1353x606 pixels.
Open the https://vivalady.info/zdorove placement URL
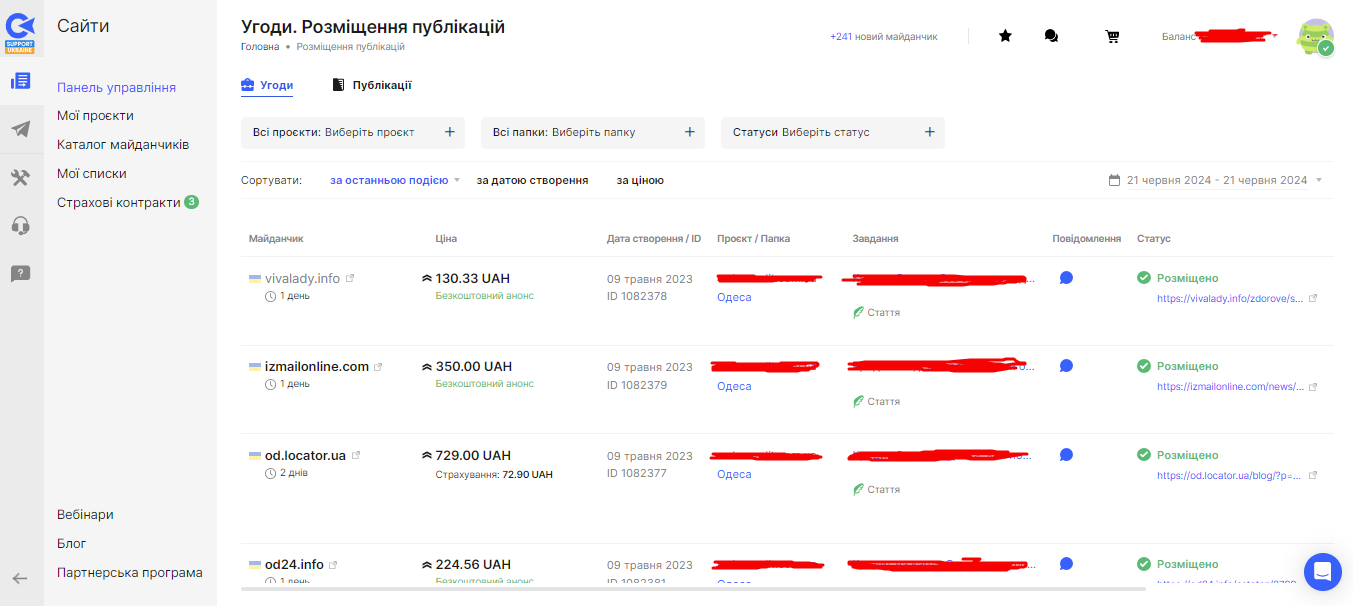tap(1230, 298)
